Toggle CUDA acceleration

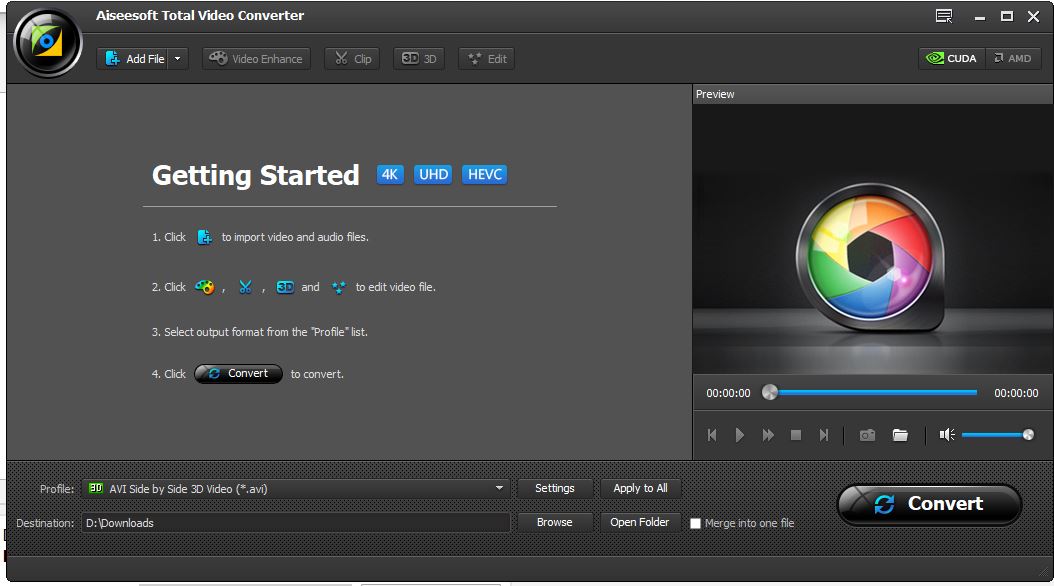tap(952, 58)
